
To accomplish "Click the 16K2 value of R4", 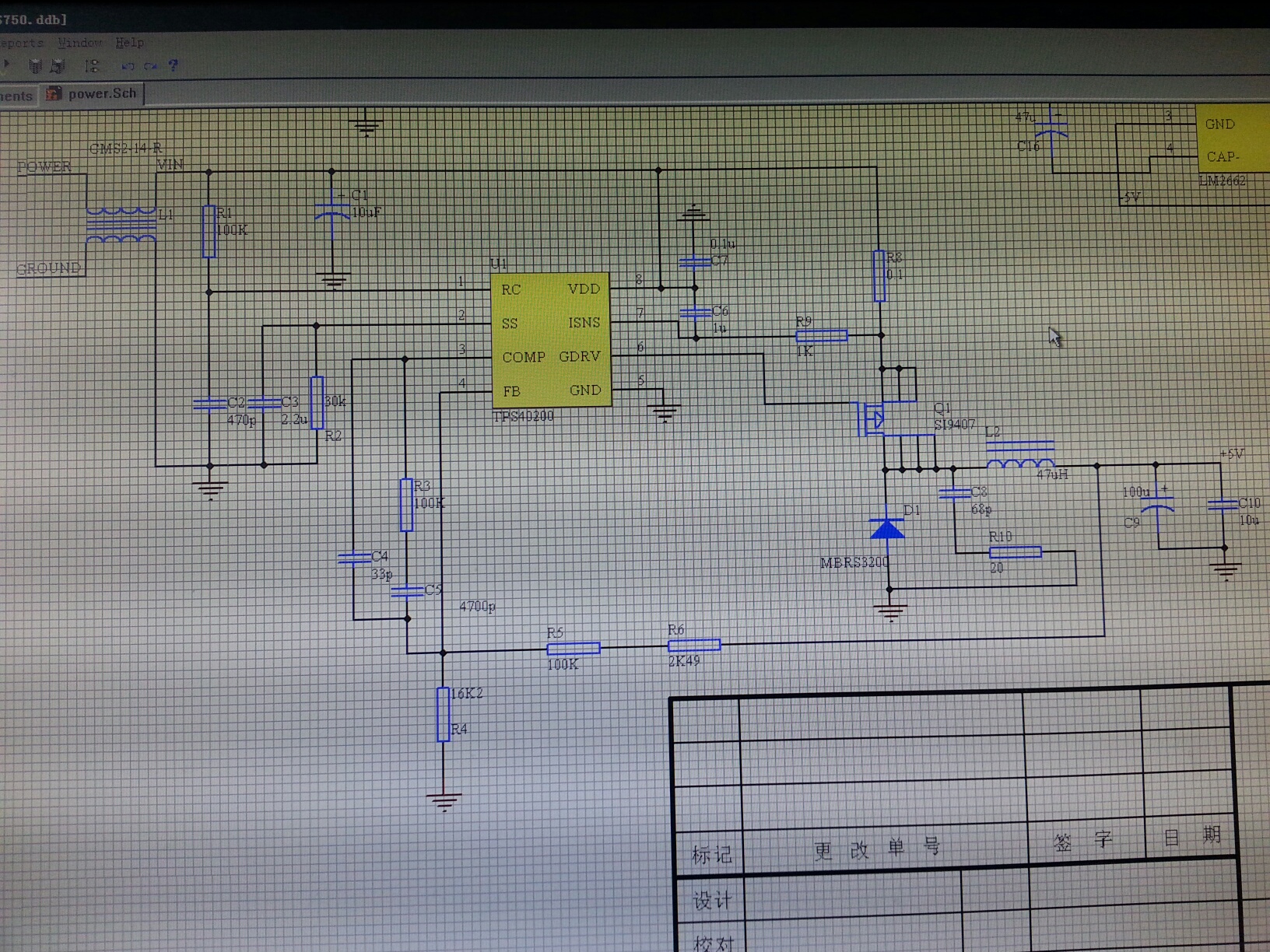I will click(467, 693).
